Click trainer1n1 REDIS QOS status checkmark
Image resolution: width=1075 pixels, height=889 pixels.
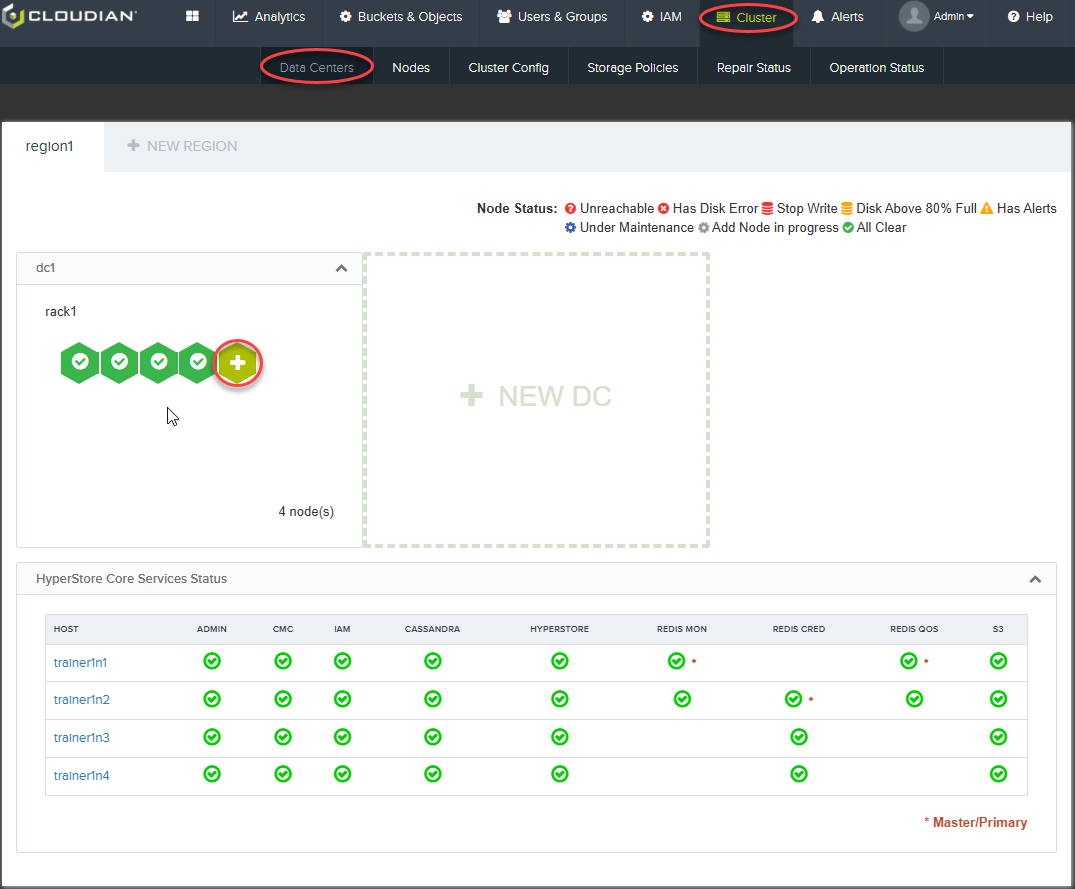[x=909, y=661]
